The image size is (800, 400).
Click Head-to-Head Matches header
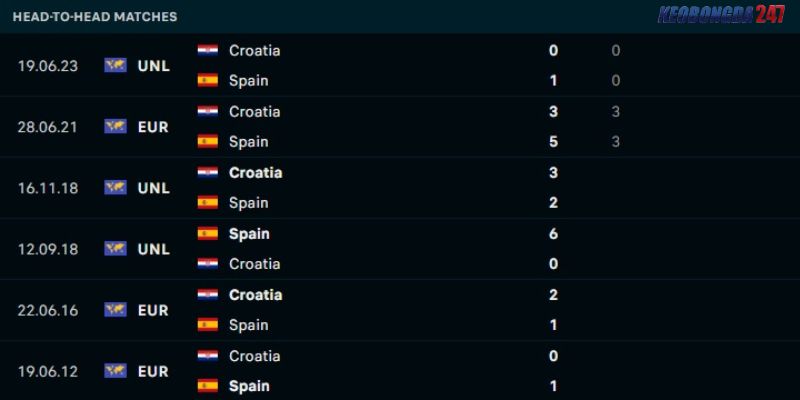click(95, 16)
